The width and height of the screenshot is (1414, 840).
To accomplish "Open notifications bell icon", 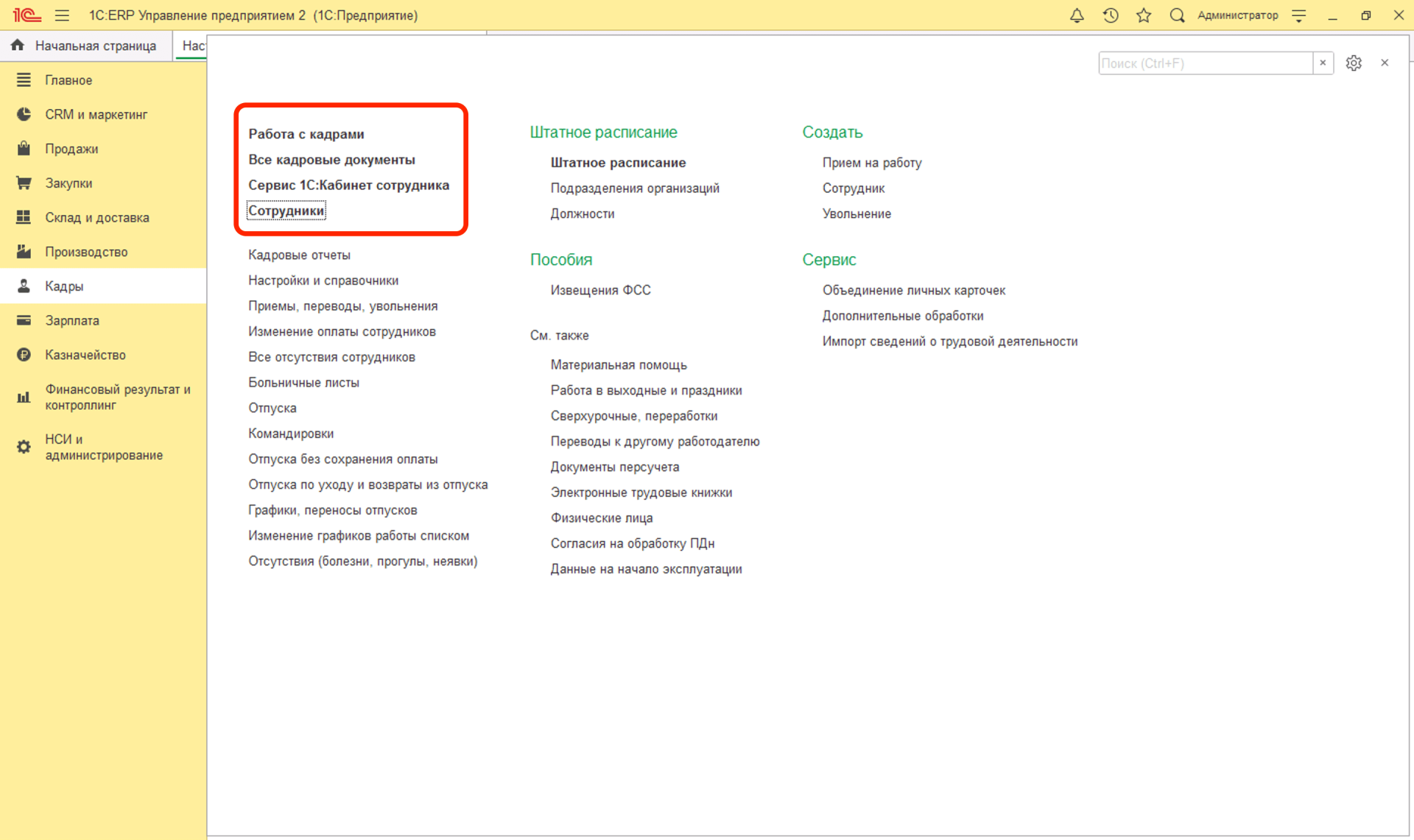I will point(1077,15).
